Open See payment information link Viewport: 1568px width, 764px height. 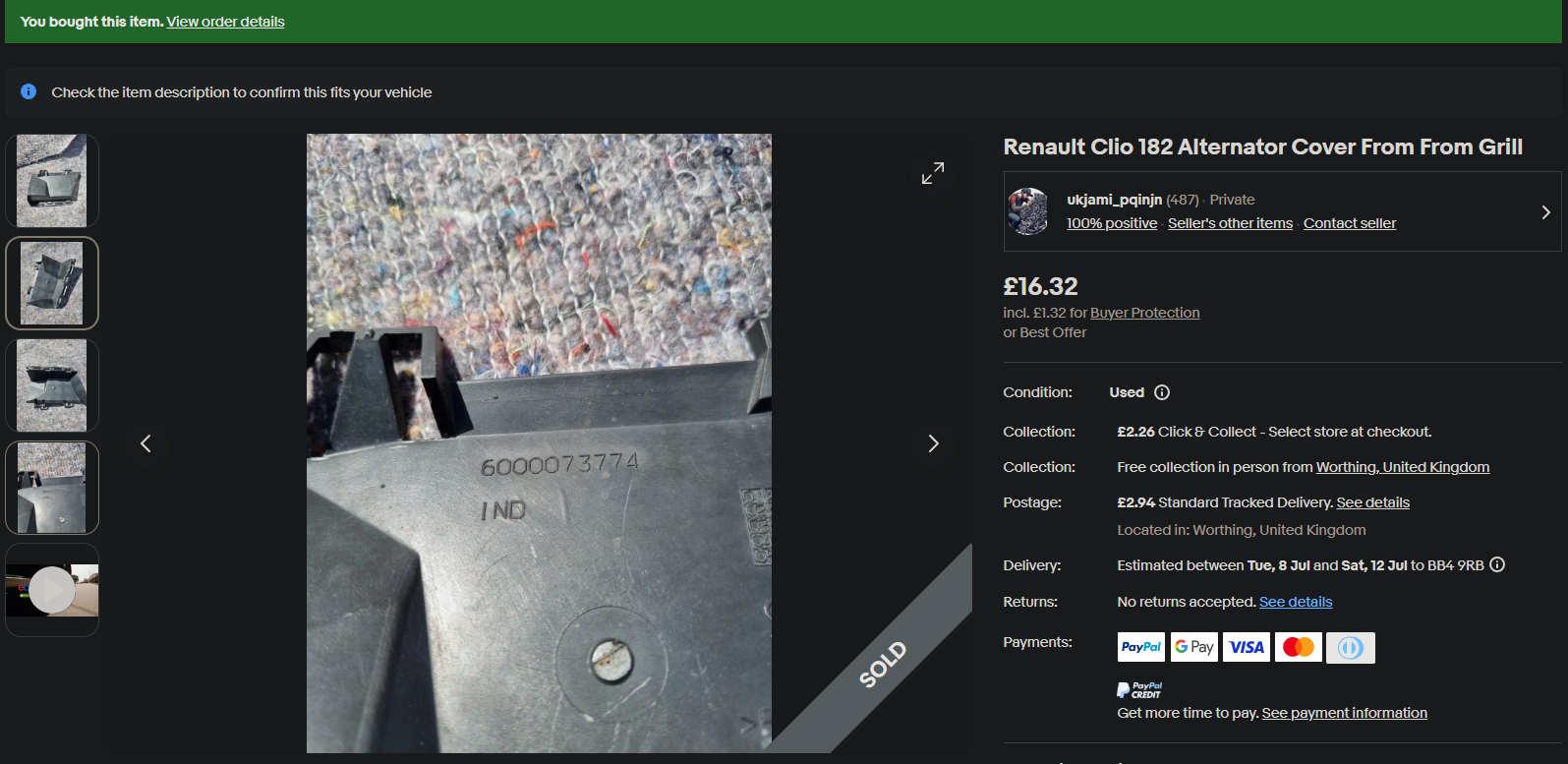(x=1344, y=713)
